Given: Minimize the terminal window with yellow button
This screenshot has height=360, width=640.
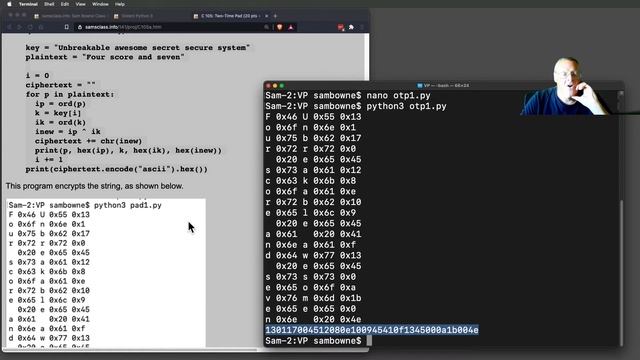Looking at the screenshot, I should point(275,86).
